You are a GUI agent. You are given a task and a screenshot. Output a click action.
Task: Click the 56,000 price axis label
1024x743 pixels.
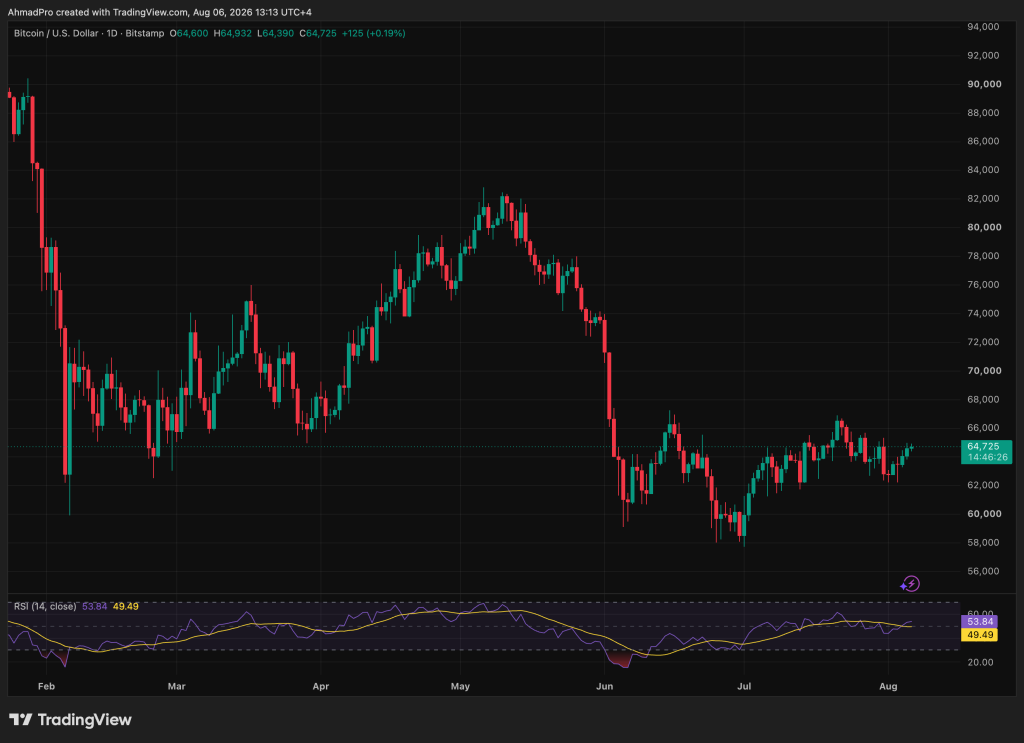tap(983, 571)
